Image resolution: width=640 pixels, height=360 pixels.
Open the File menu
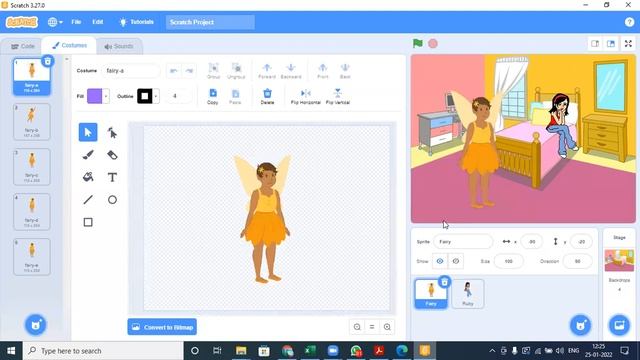pyautogui.click(x=76, y=22)
